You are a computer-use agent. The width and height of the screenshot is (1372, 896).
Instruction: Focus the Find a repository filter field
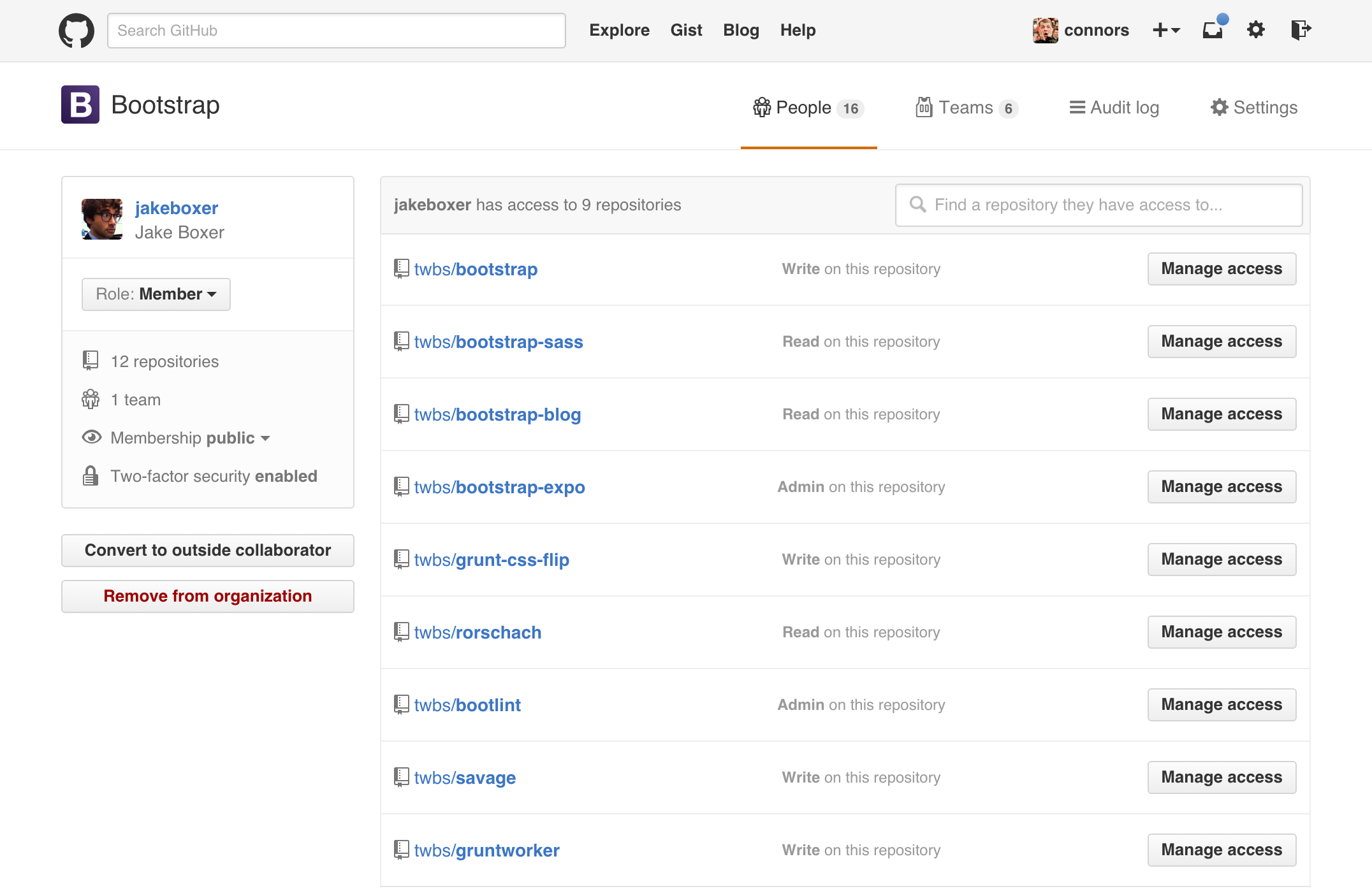pyautogui.click(x=1098, y=205)
